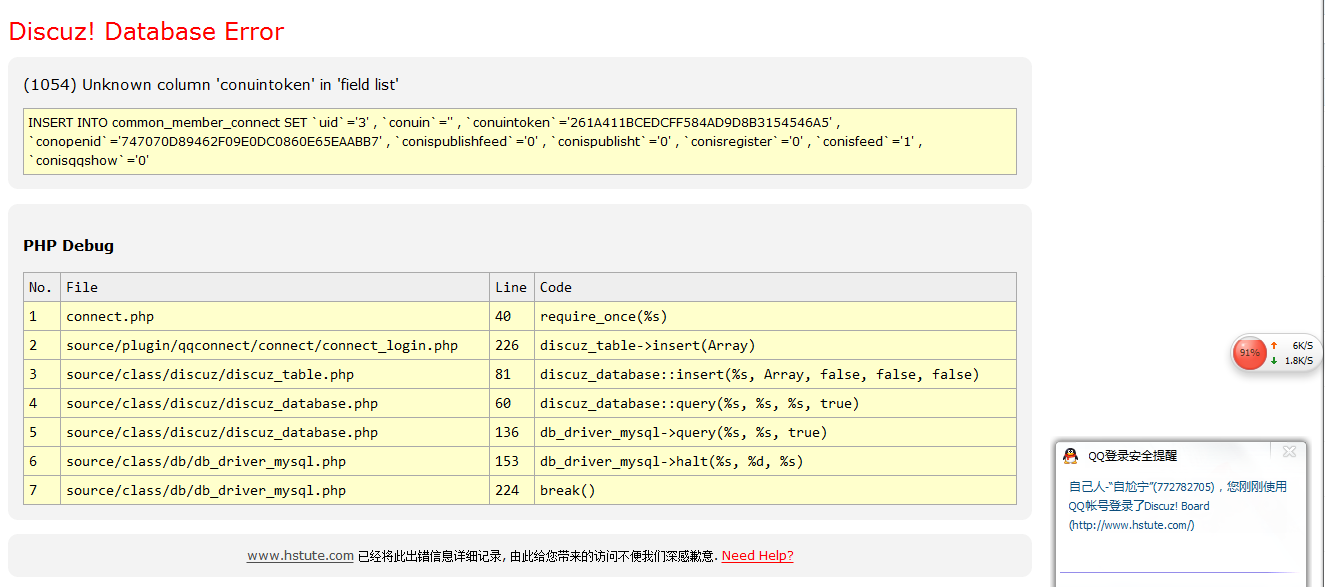Image resolution: width=1325 pixels, height=587 pixels.
Task: Click the red 91% memory ball
Action: (1249, 353)
